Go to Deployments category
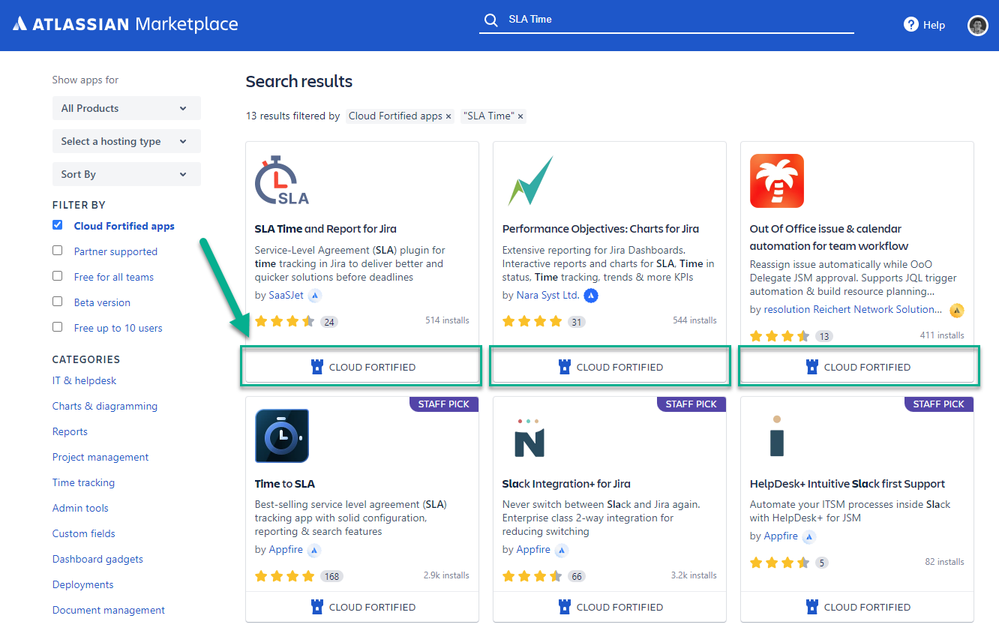The width and height of the screenshot is (999, 628). 83,584
